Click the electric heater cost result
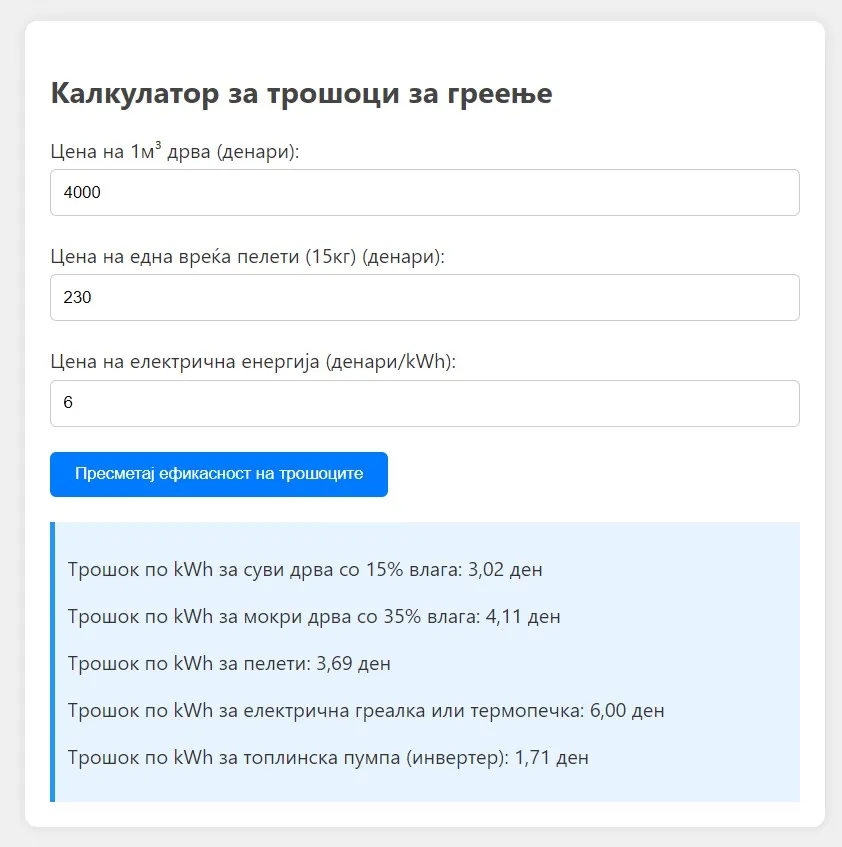The width and height of the screenshot is (842, 847). point(366,710)
